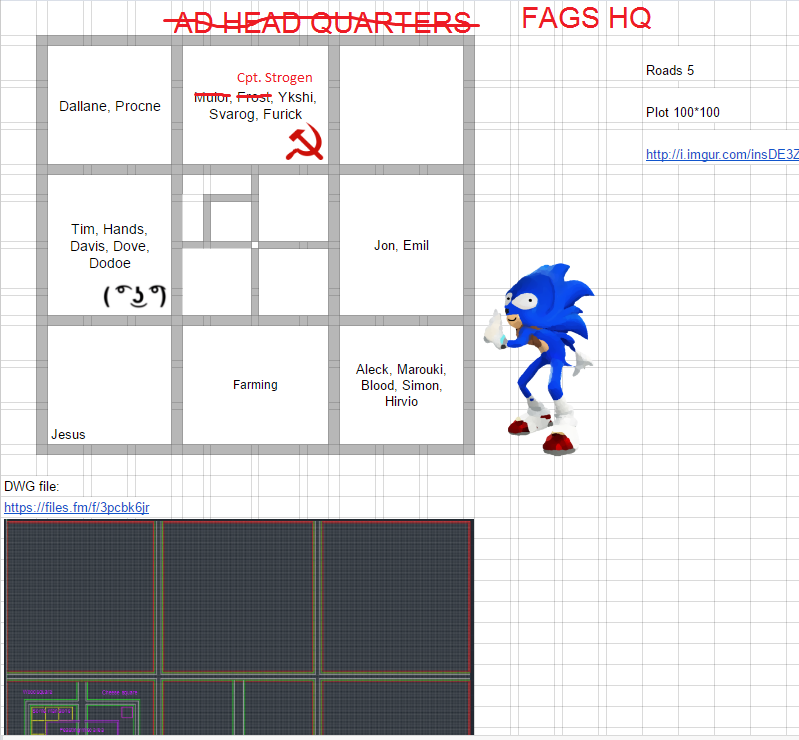Screen dimensions: 799x740
Task: Click the Farming plot label
Action: pyautogui.click(x=255, y=385)
